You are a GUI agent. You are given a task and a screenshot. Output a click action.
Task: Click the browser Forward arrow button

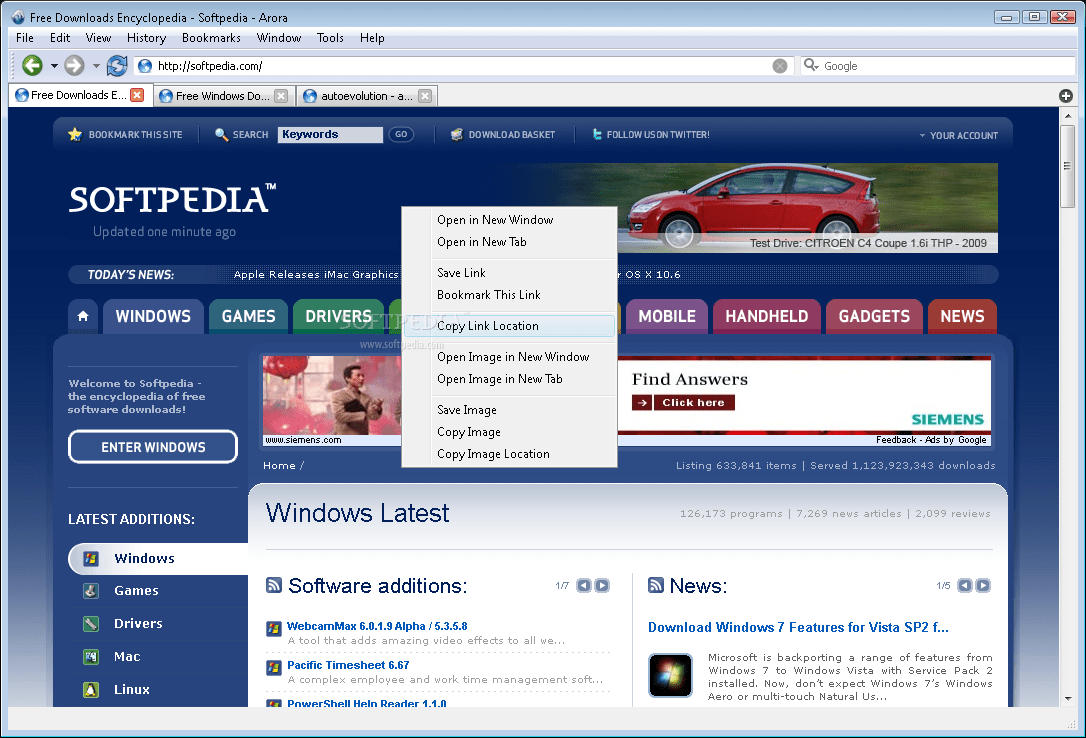coord(74,66)
